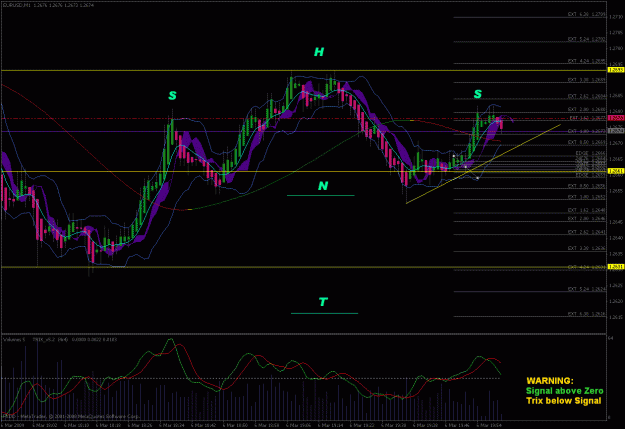Image resolution: width=625 pixels, height=429 pixels.
Task: Select the red dash-dot horizontal line
Action: [304, 118]
